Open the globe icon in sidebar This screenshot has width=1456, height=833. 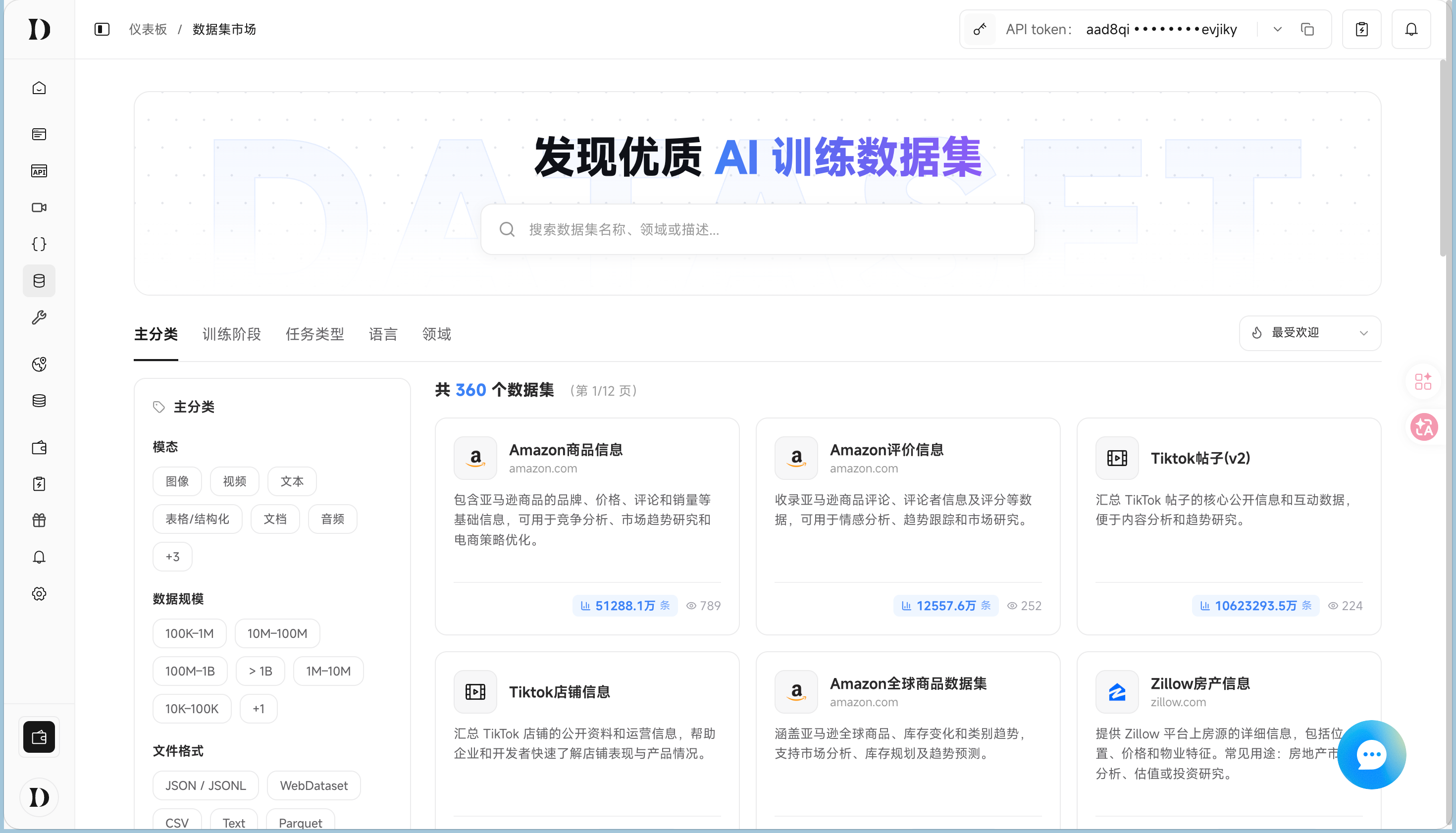[39, 364]
